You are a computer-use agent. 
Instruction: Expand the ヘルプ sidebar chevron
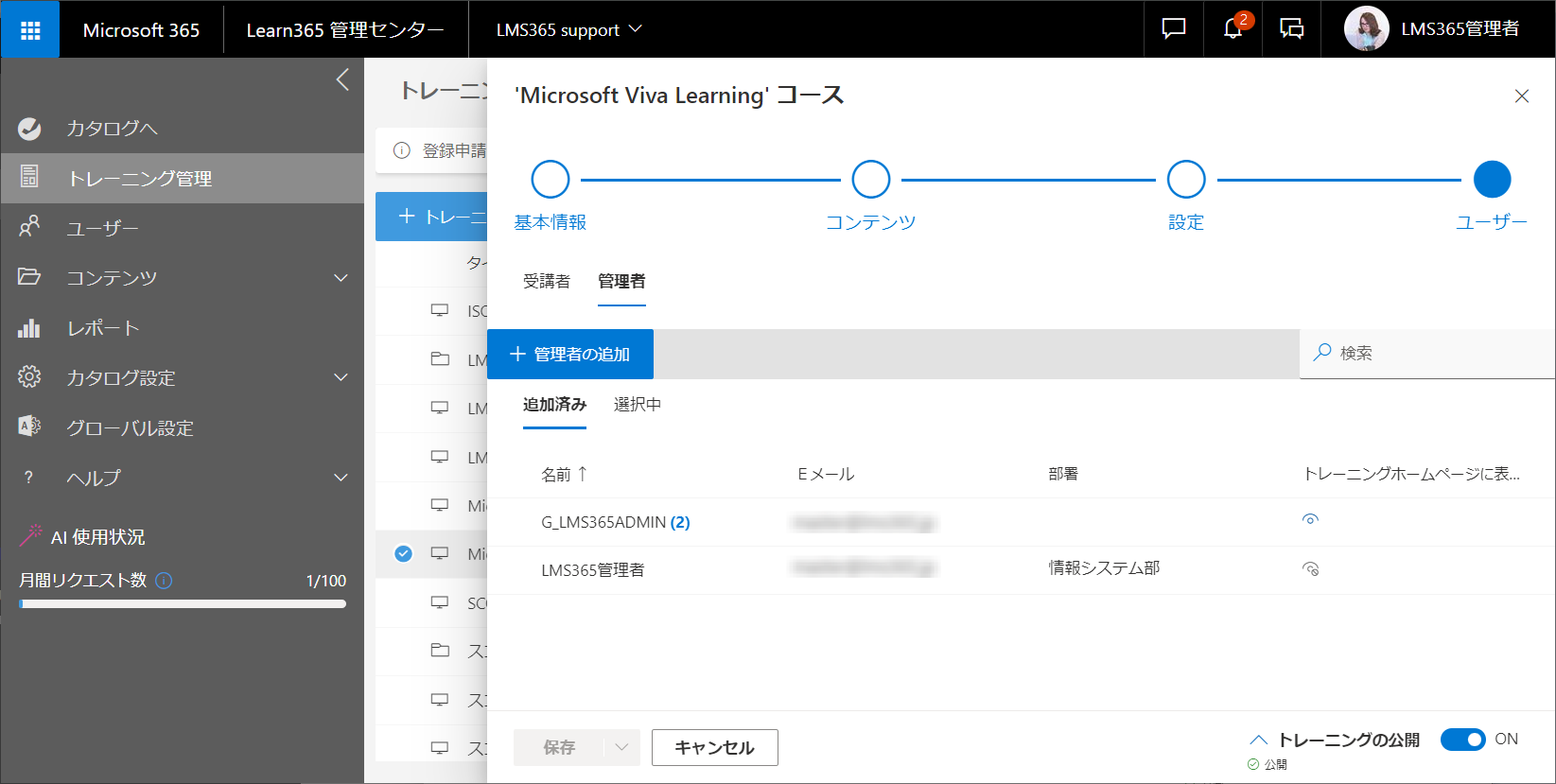(x=341, y=478)
